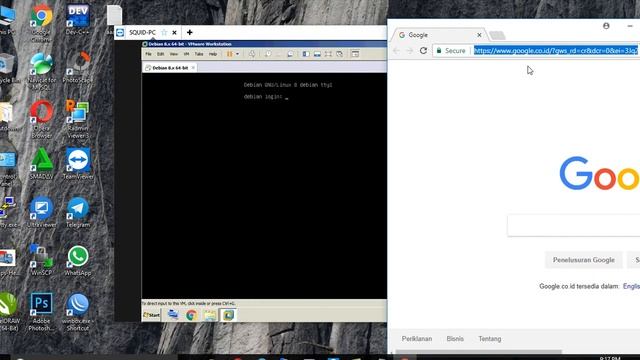This screenshot has height=360, width=640.
Task: Open the VMware Edit menu
Action: point(161,54)
